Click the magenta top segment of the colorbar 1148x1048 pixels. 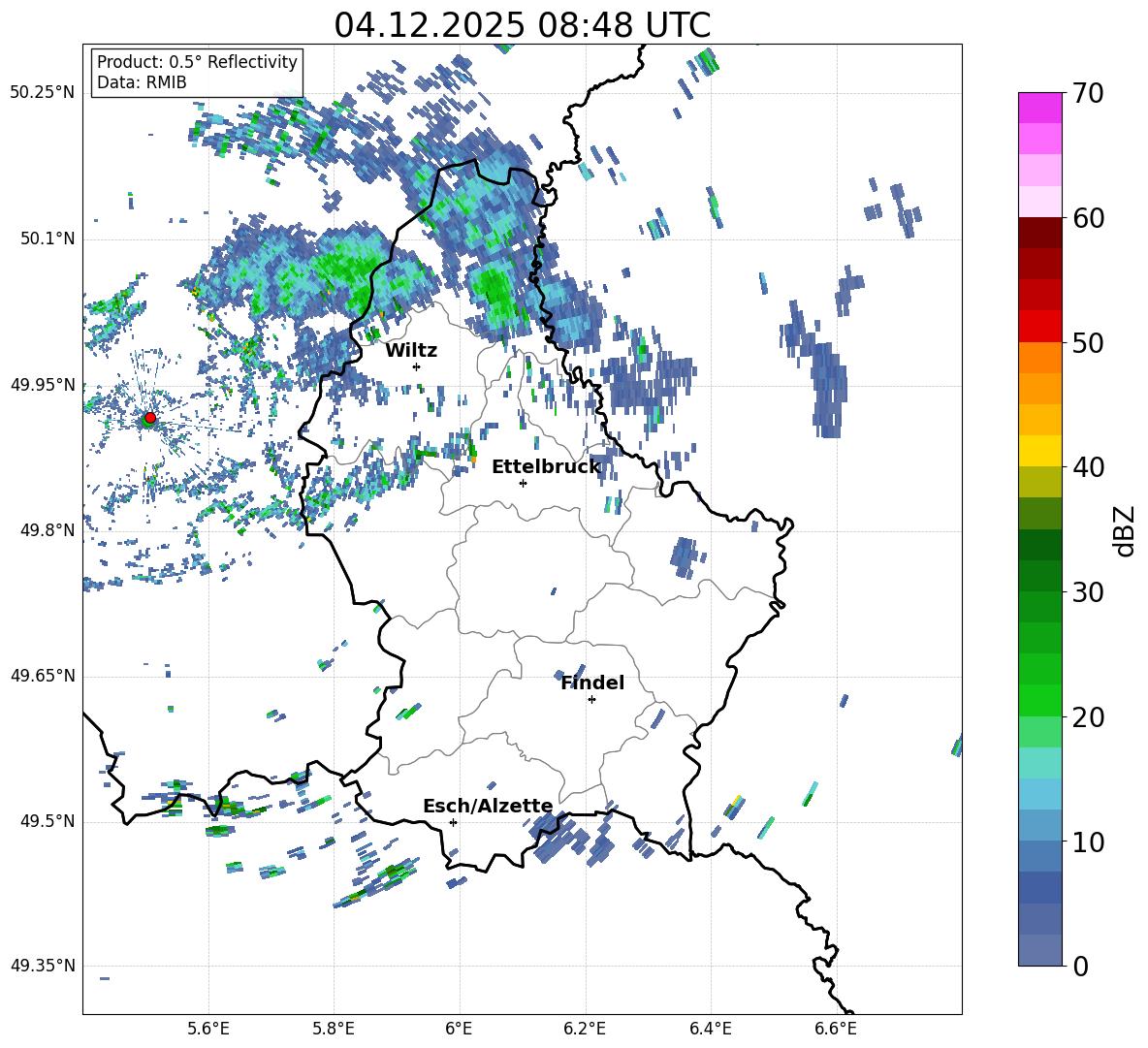[1039, 108]
